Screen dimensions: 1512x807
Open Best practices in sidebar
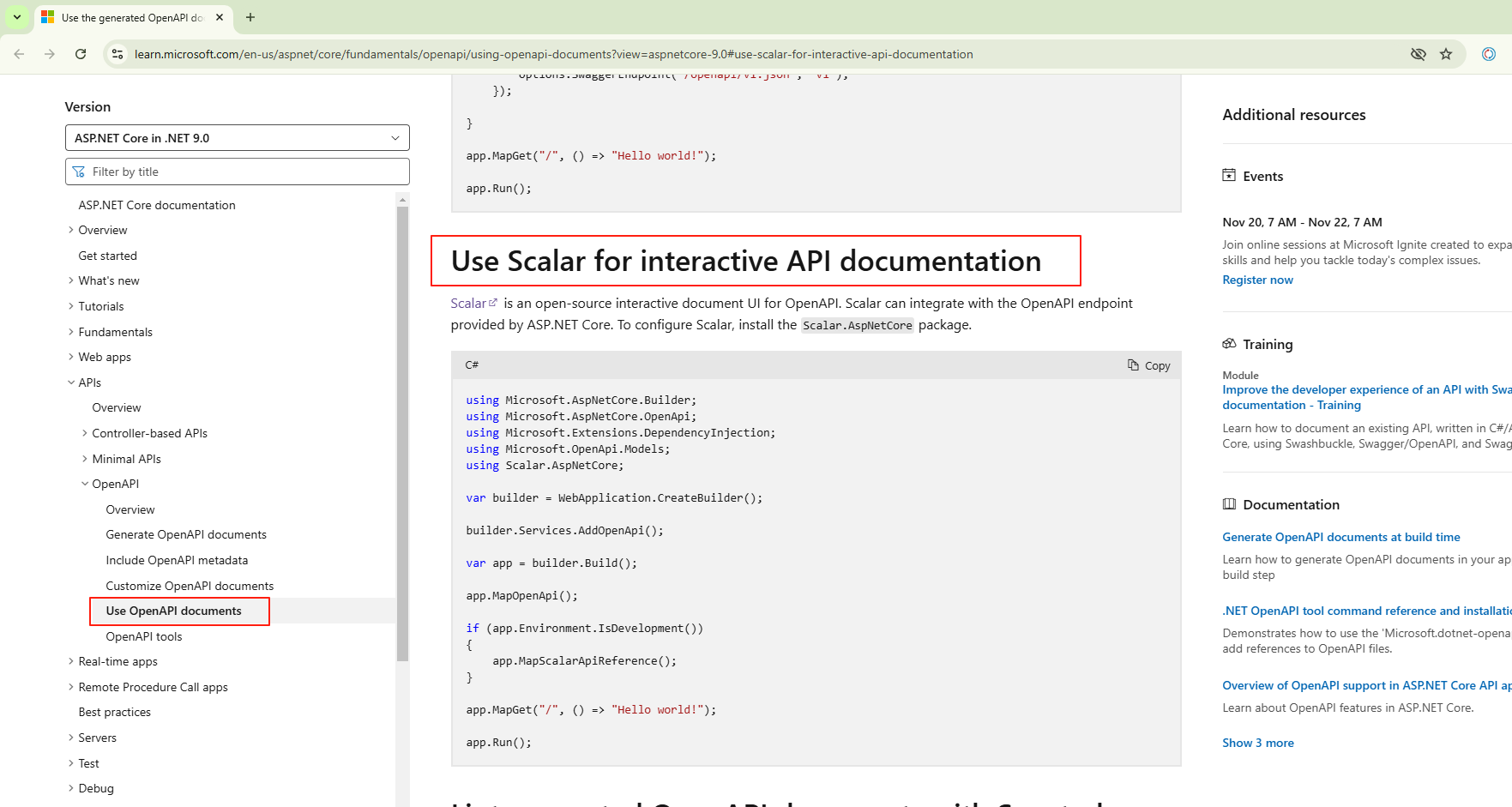click(115, 712)
